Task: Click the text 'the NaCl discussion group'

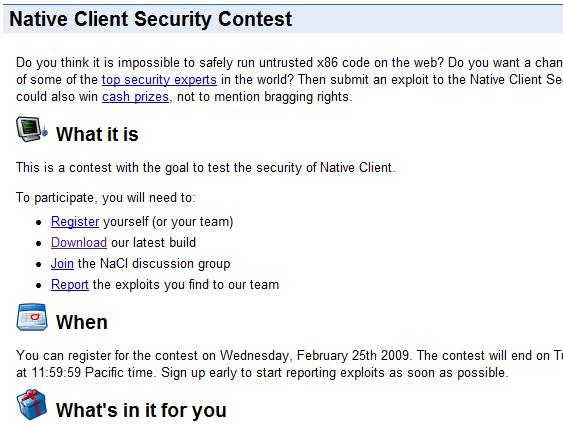Action: [154, 263]
